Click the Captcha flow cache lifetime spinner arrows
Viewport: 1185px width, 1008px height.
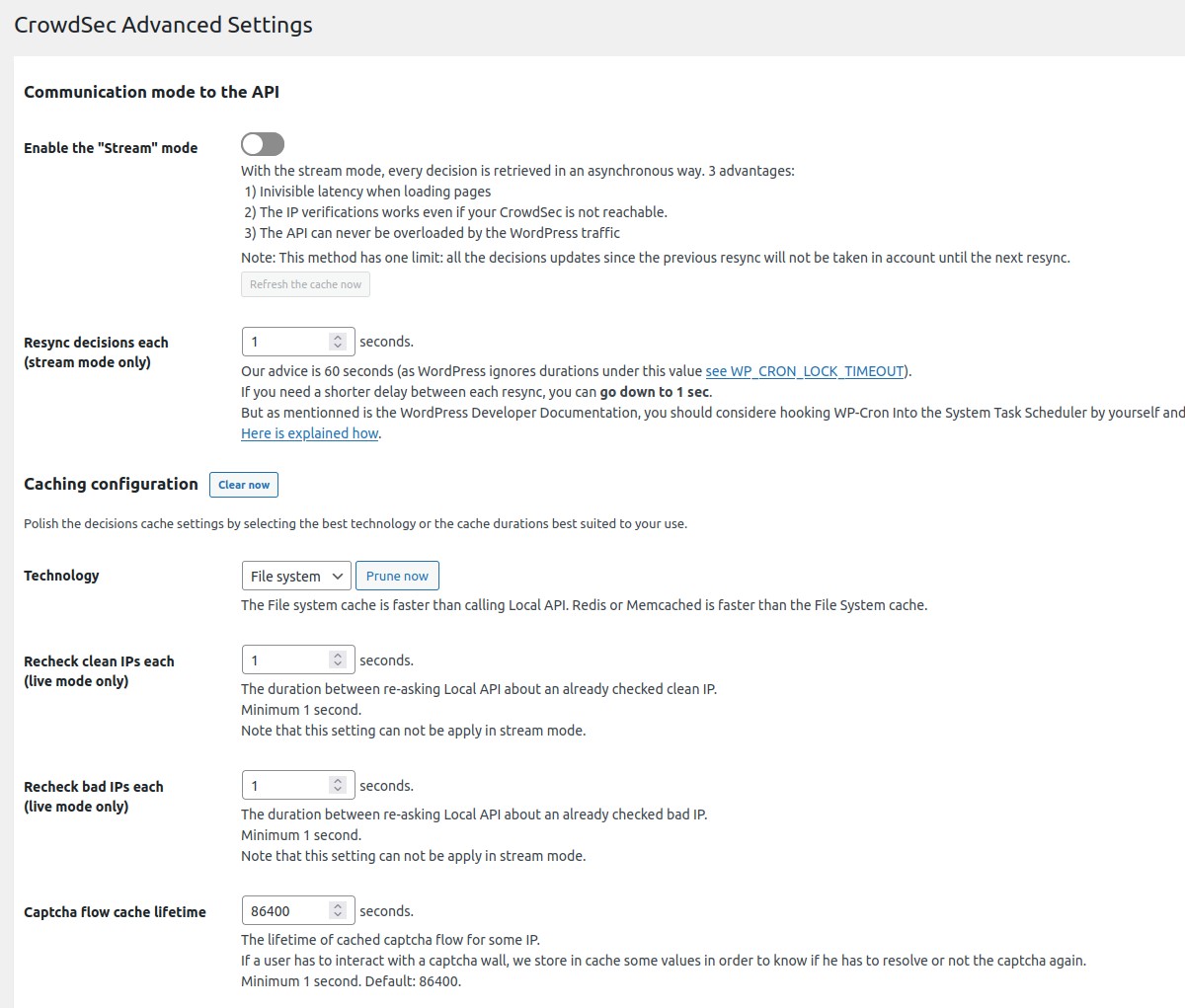(x=338, y=911)
